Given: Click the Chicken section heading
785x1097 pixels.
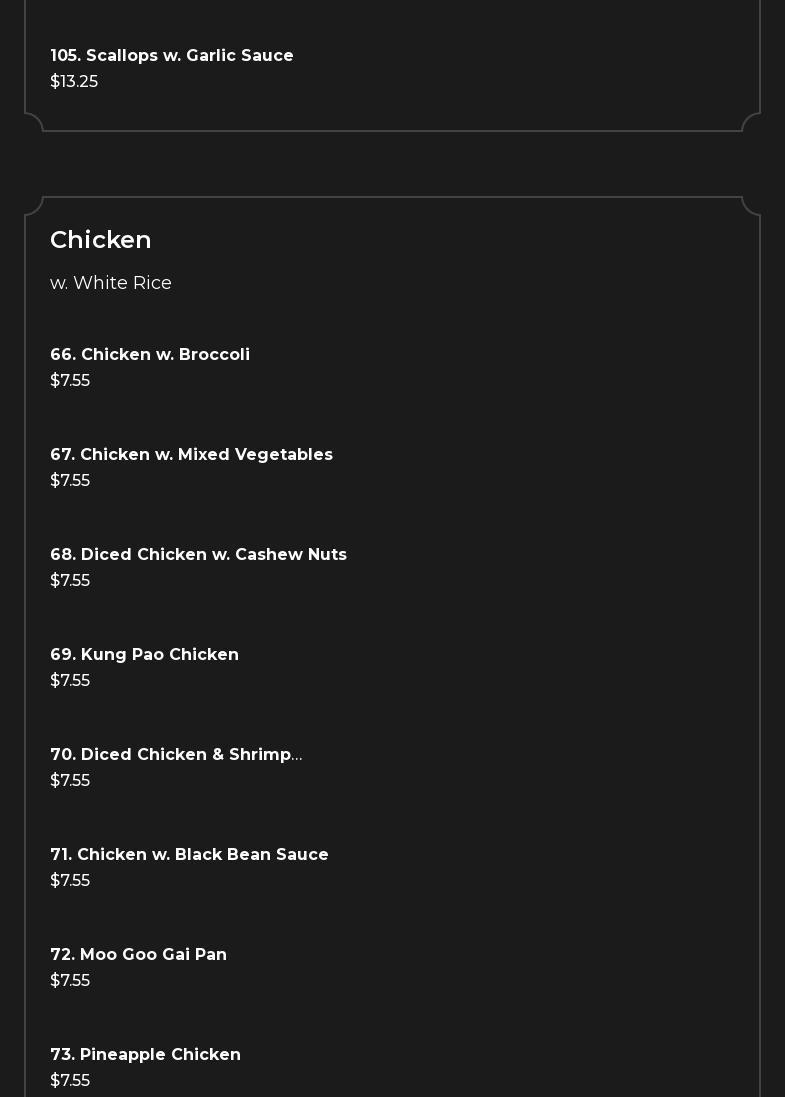Looking at the screenshot, I should coord(101,240).
